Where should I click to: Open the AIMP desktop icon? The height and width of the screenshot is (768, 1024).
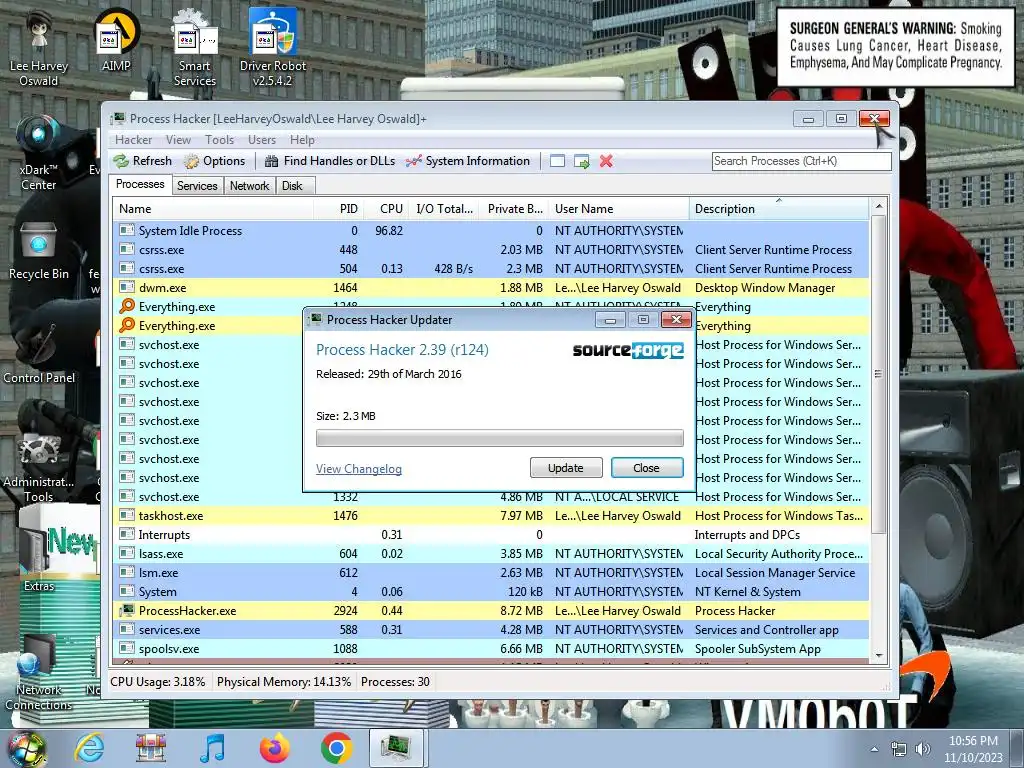coord(116,40)
